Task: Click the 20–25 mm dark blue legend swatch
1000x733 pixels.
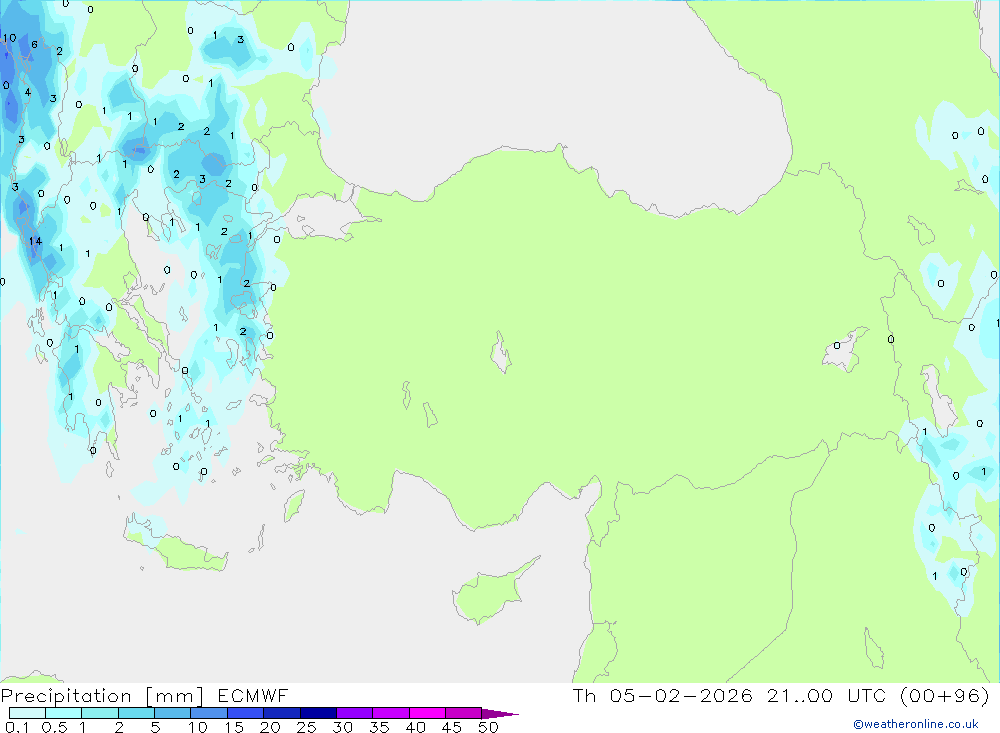Action: click(x=281, y=713)
